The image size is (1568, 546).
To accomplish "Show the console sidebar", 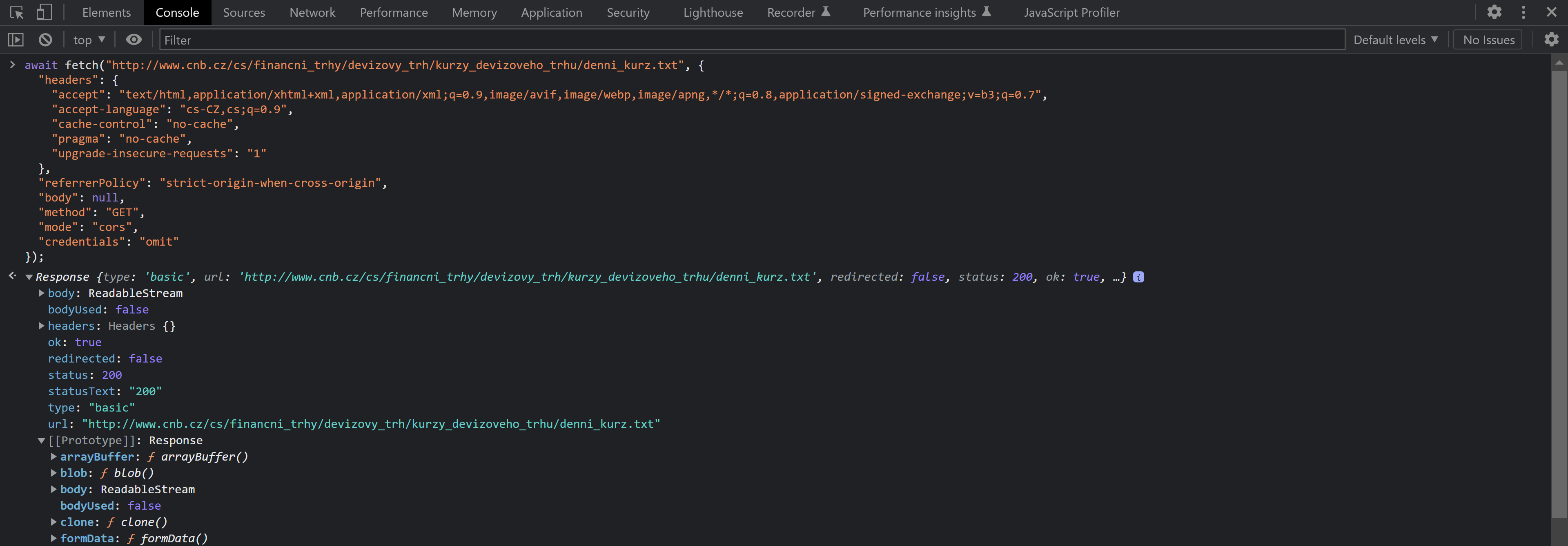I will (x=16, y=39).
